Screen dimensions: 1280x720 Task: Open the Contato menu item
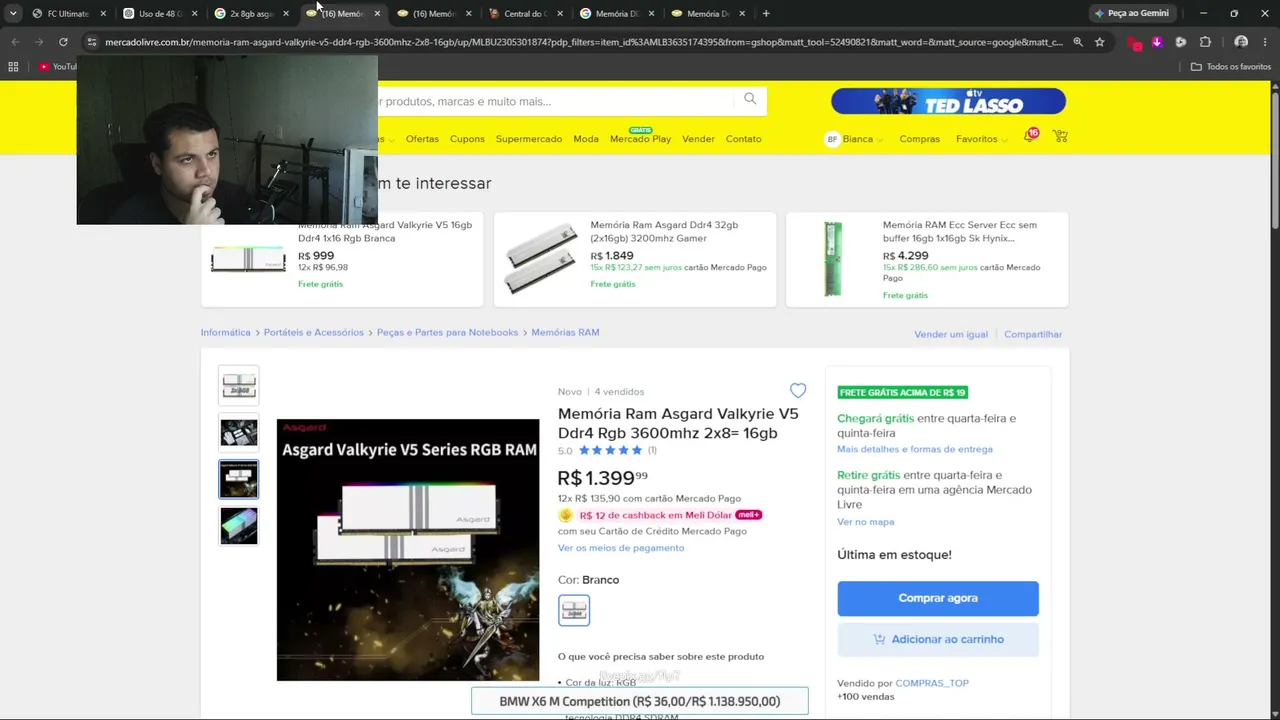point(743,139)
